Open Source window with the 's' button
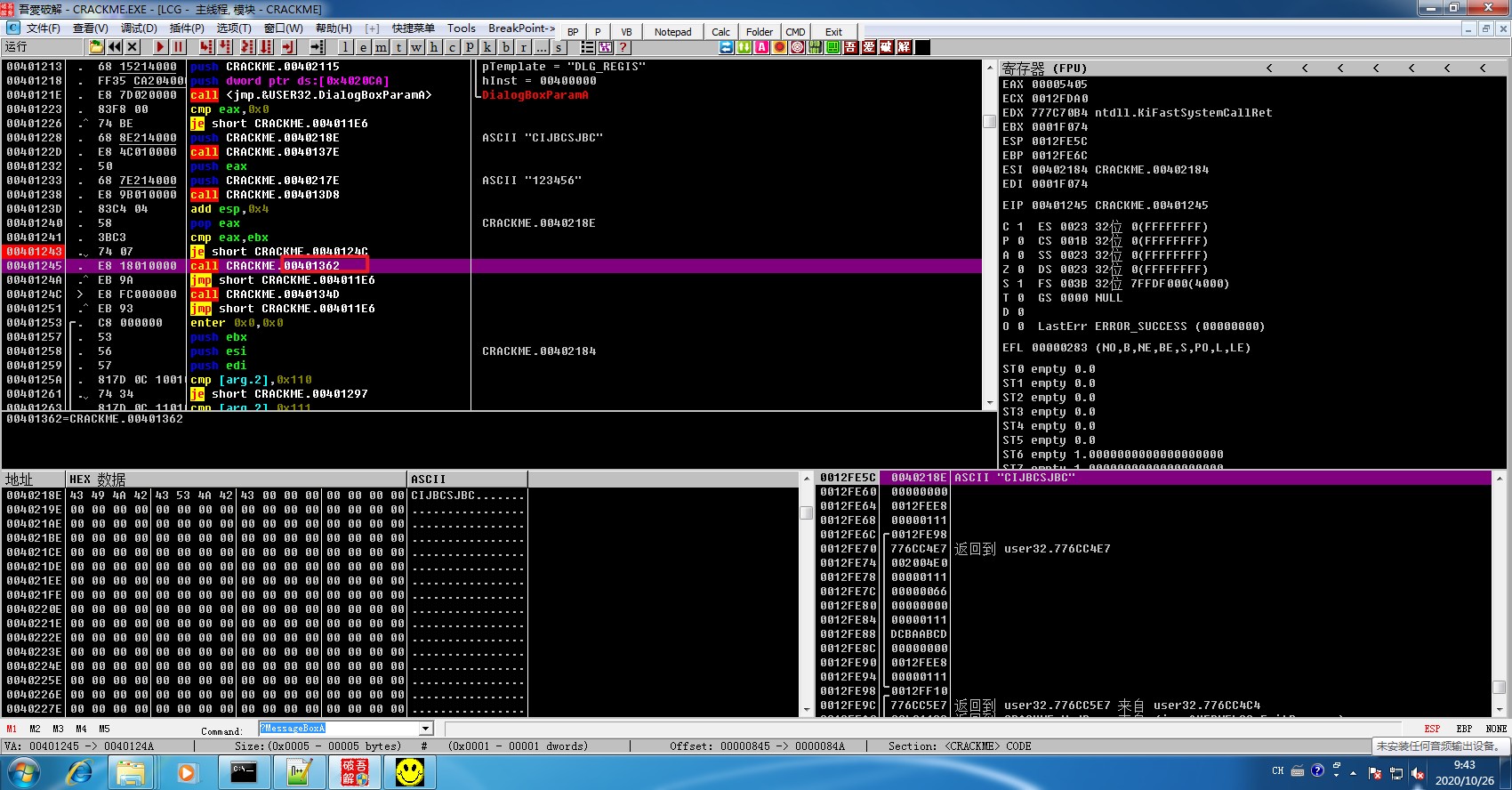 point(559,47)
